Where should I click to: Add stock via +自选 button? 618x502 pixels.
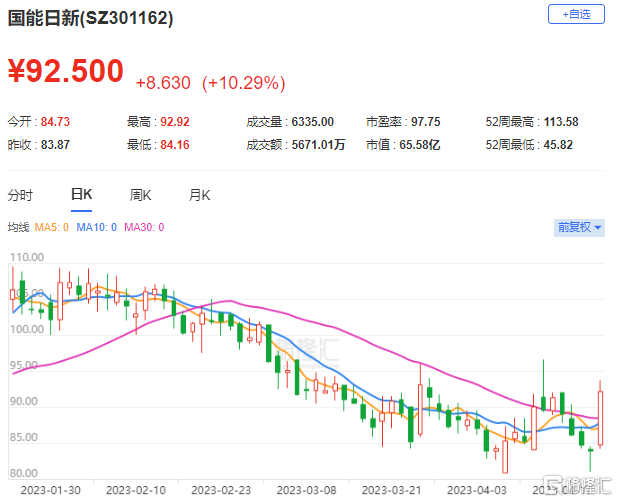[x=576, y=15]
